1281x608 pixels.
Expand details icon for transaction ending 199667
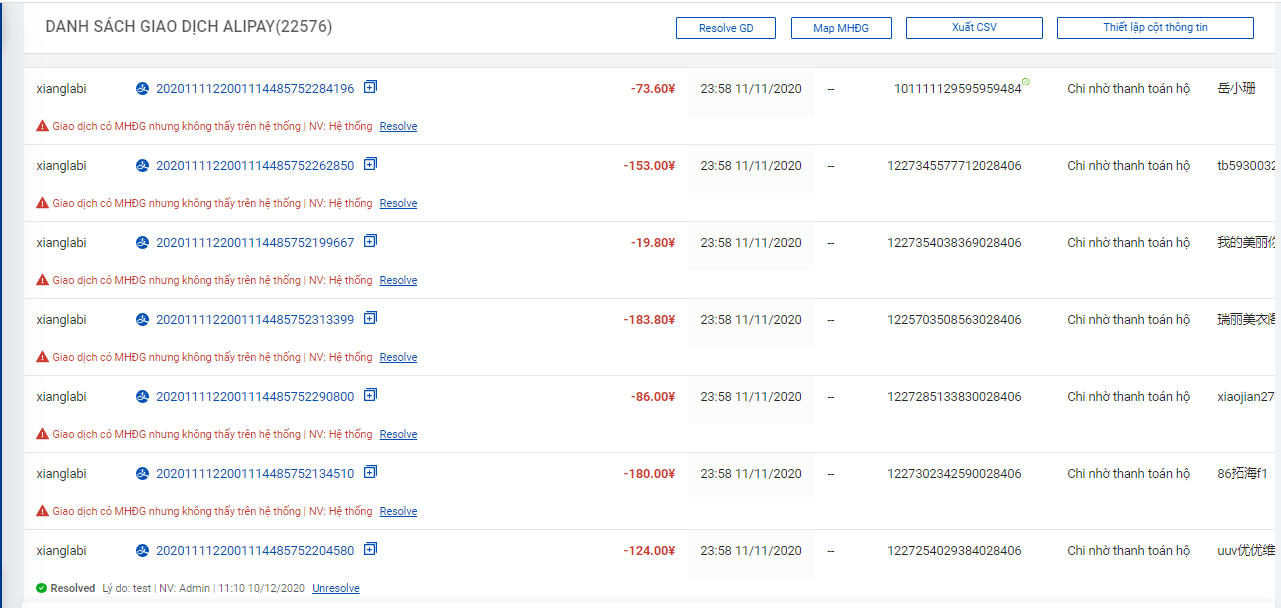point(370,241)
